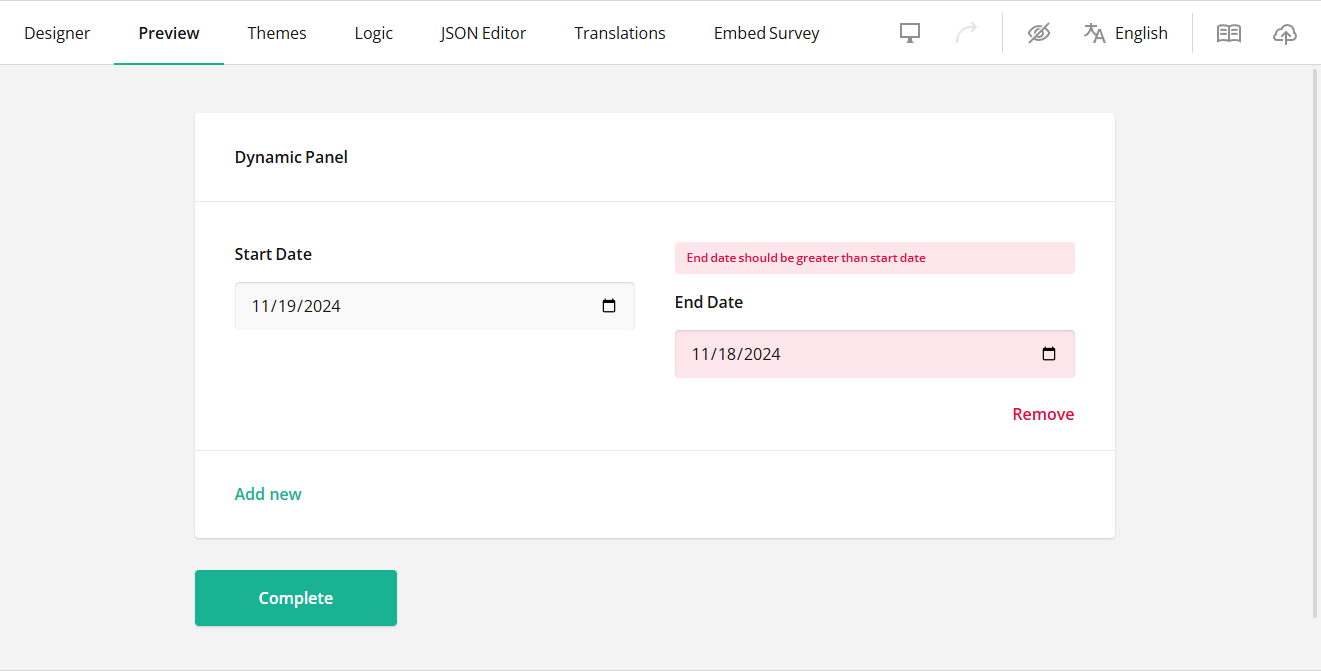Toggle visibility of invisible elements
Viewport: 1321px width, 671px height.
click(1038, 32)
